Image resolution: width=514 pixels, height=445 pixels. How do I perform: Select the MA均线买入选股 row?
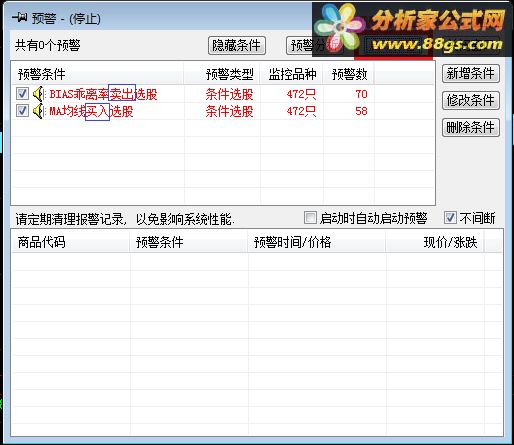(223, 111)
